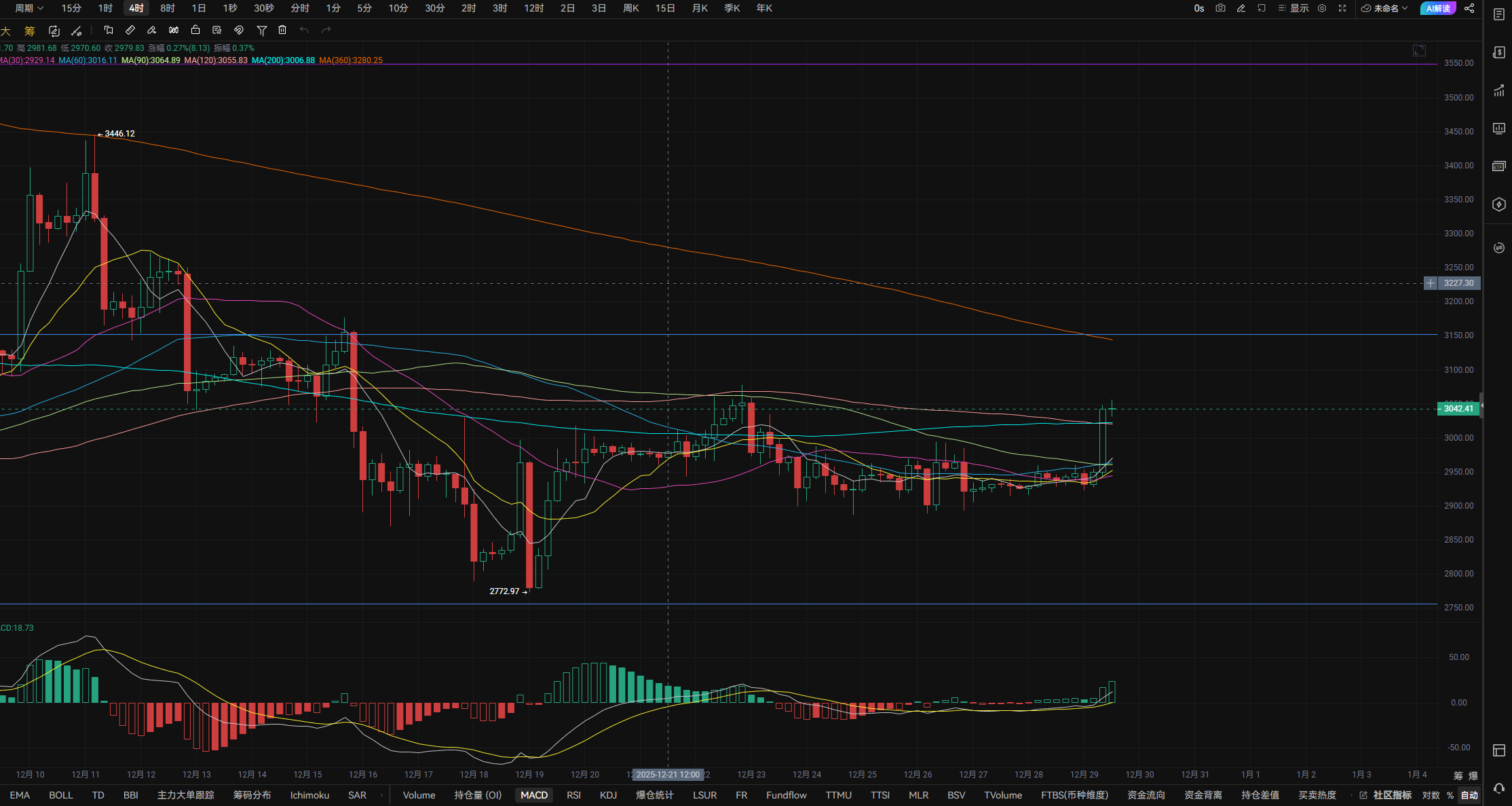Take a chart screenshot with camera icon
The height and width of the screenshot is (806, 1512).
(x=1220, y=8)
